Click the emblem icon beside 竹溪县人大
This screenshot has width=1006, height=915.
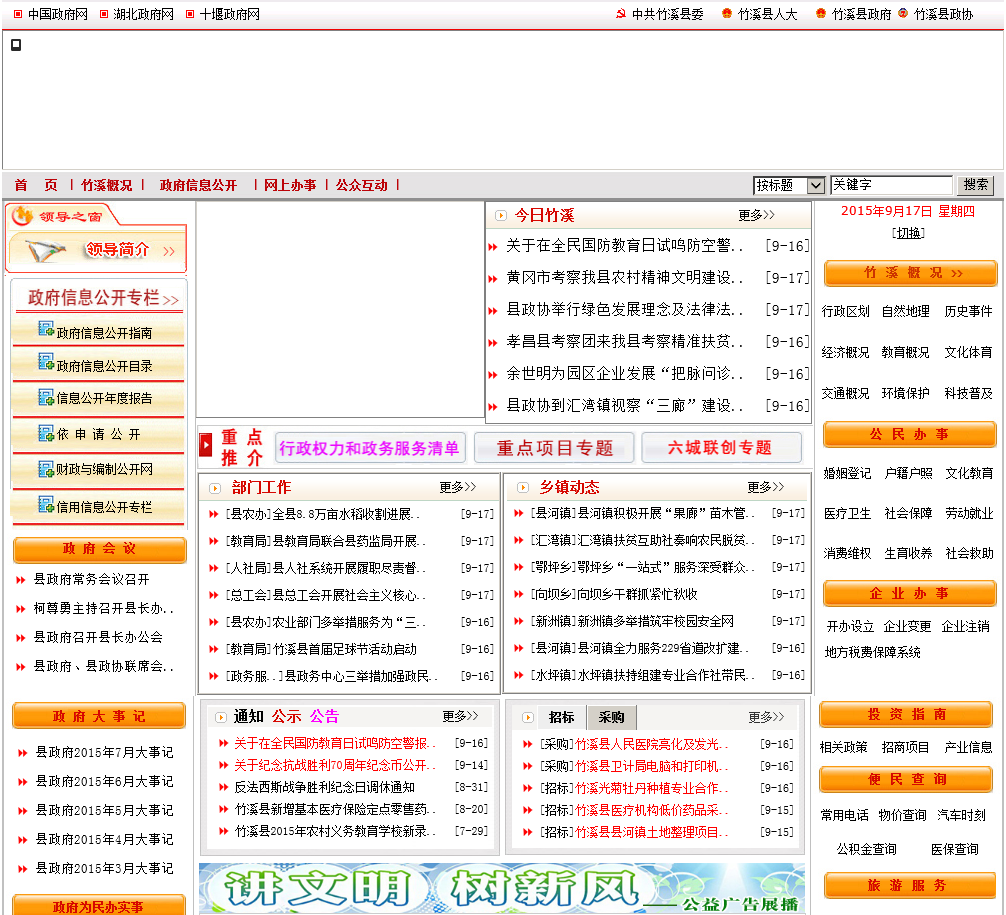727,14
